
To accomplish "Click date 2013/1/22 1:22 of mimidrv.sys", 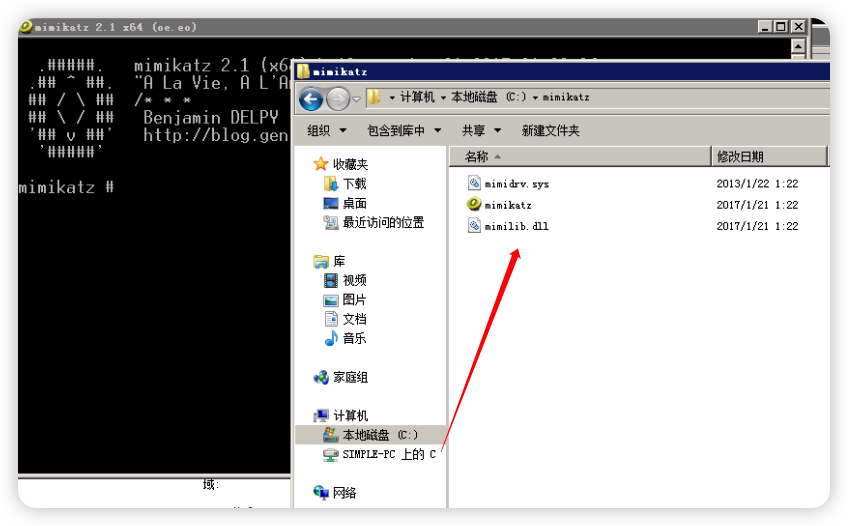I will (x=757, y=184).
